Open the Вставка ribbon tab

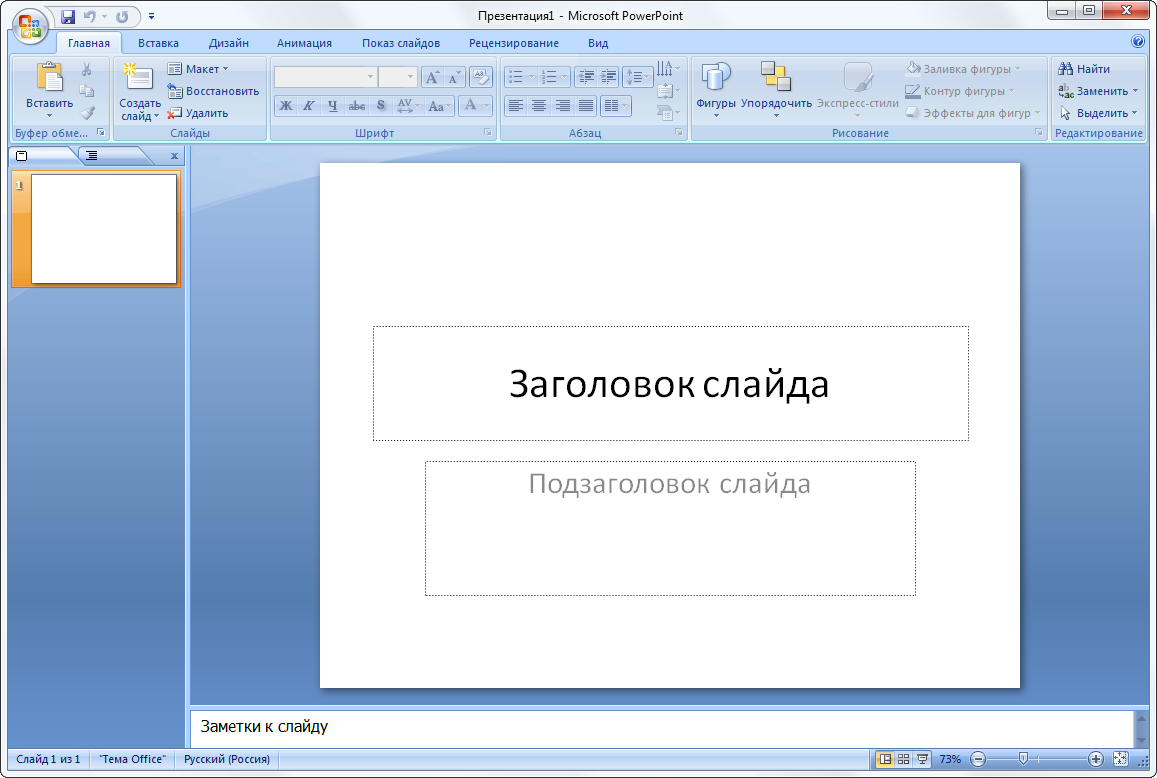click(158, 43)
